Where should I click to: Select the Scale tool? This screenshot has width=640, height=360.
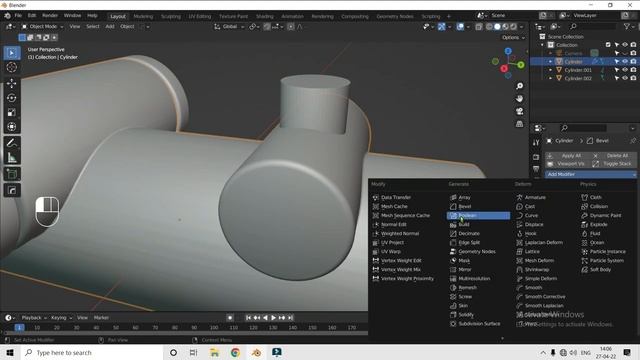pos(12,112)
